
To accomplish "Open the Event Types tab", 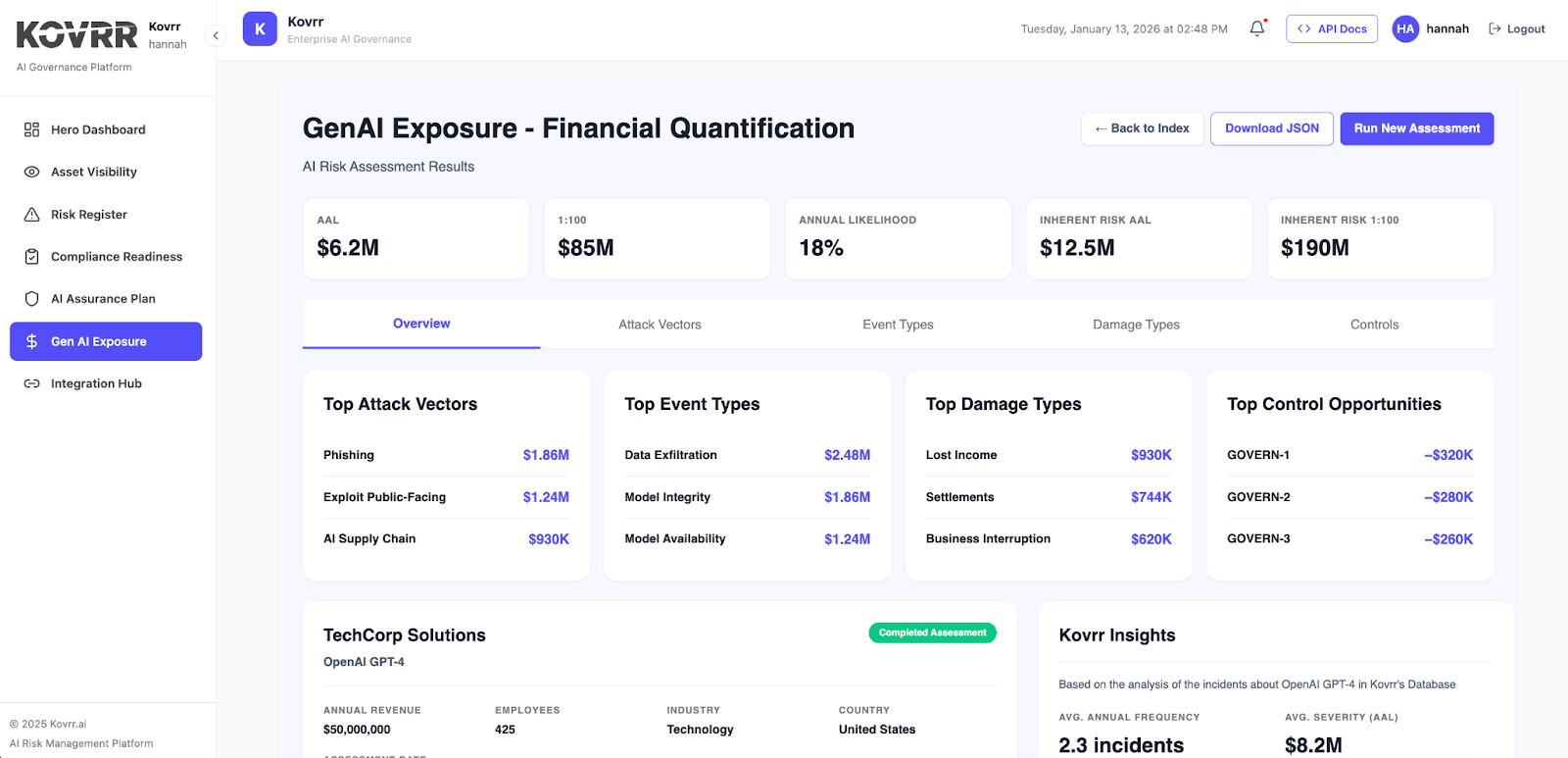I will click(898, 325).
